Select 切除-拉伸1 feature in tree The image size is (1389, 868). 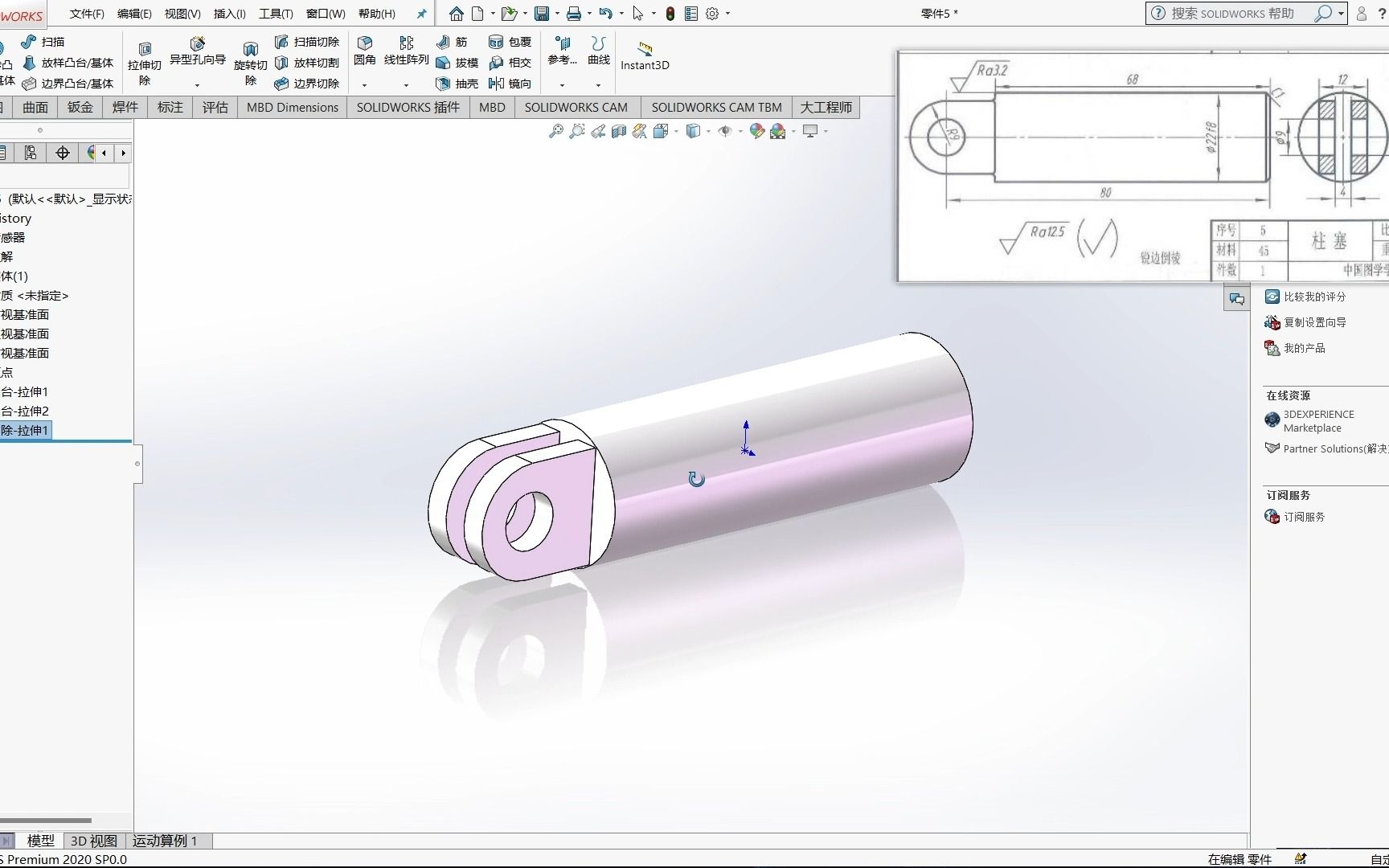click(x=26, y=430)
